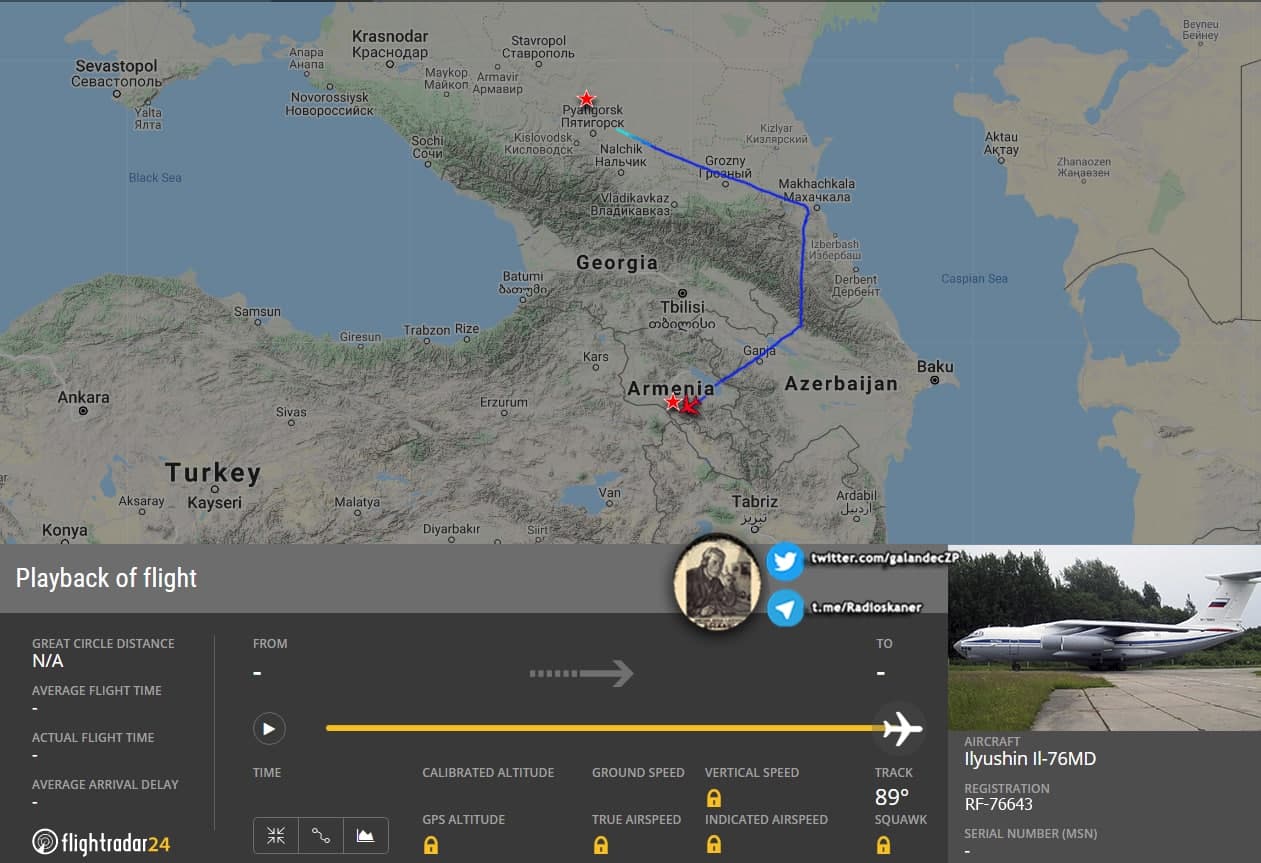Toggle the route path display icon

coord(321,835)
